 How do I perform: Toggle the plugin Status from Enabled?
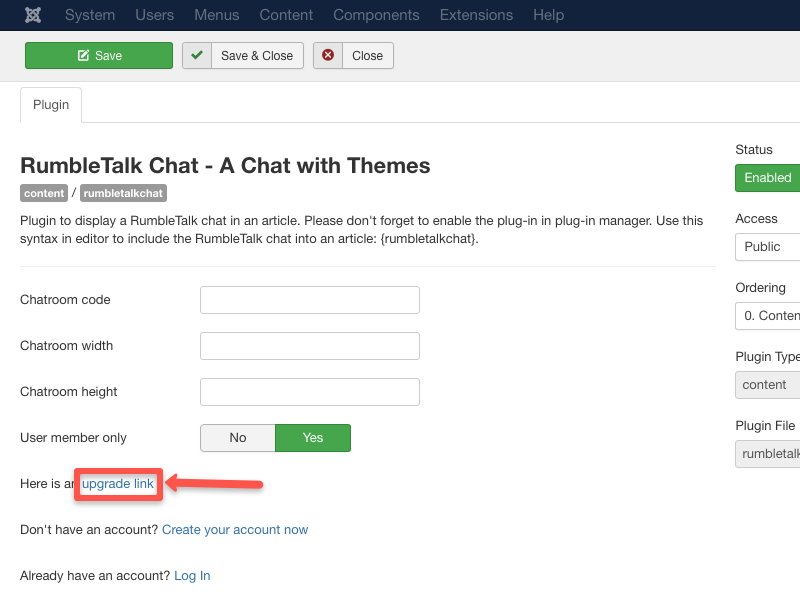[x=768, y=178]
